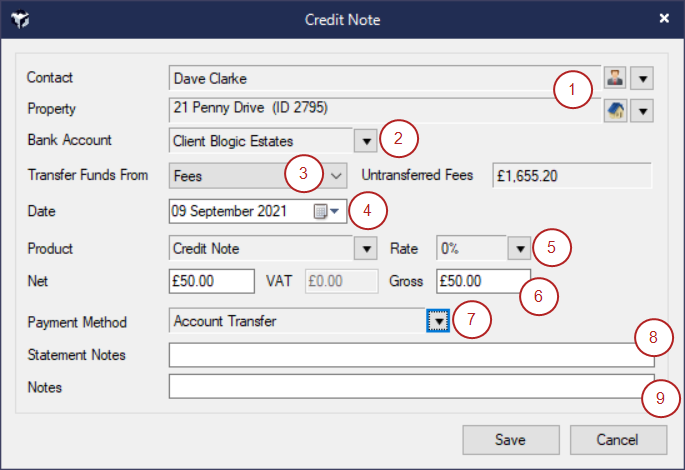Expand the Payment Method dropdown arrow
Image resolution: width=685 pixels, height=470 pixels.
[438, 321]
